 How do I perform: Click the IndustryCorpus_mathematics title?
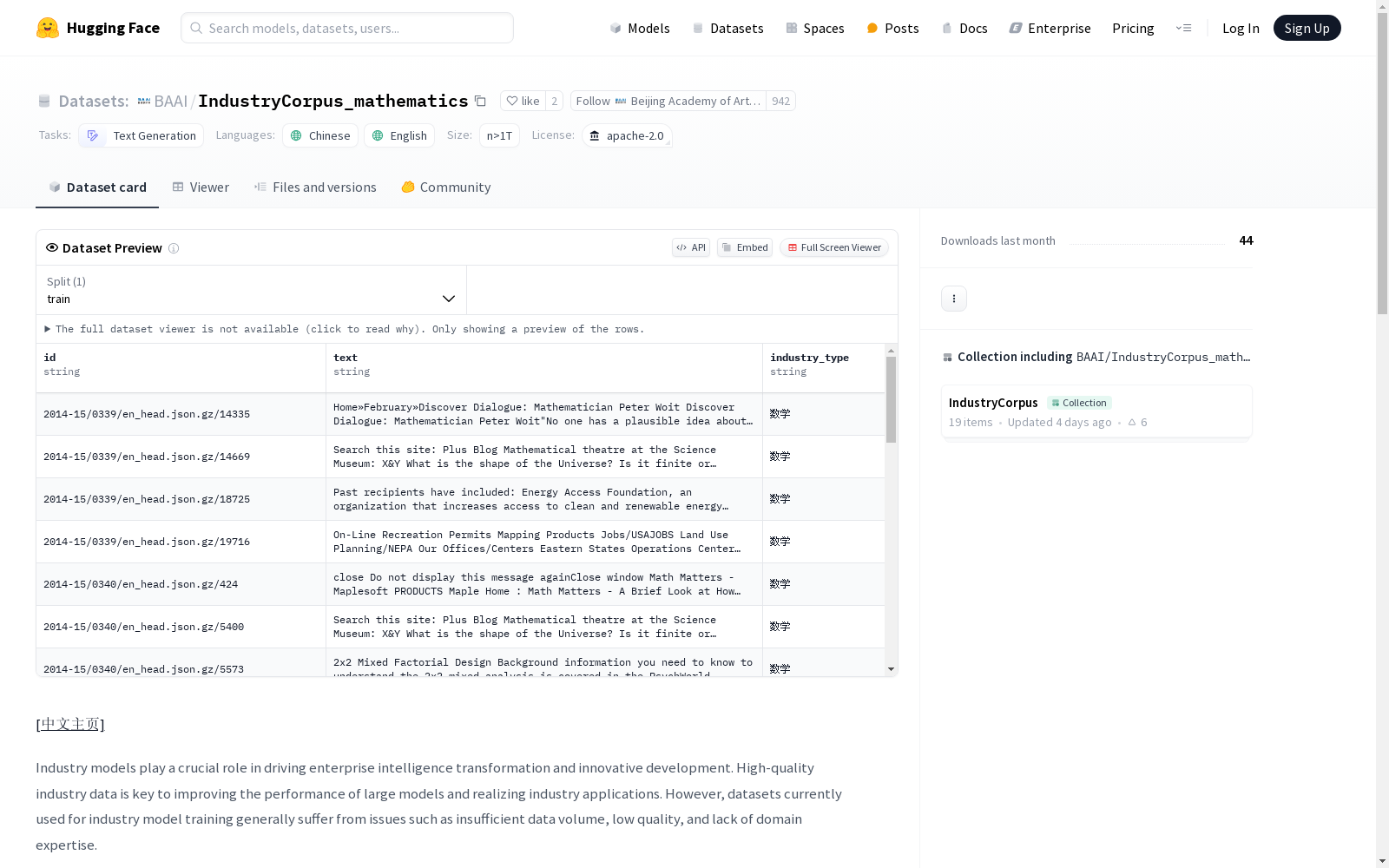coord(333,101)
